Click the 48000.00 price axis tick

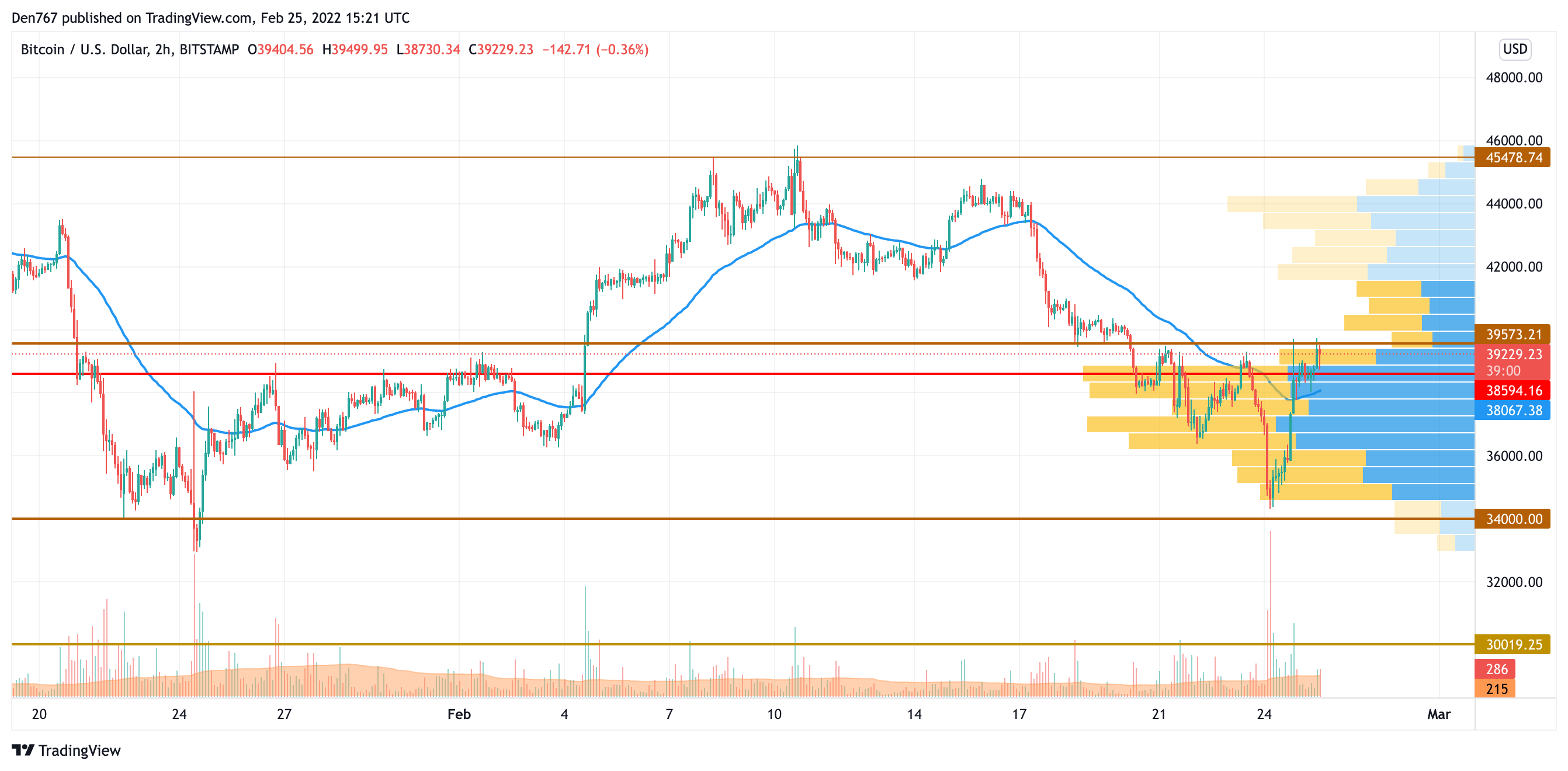pos(1513,77)
